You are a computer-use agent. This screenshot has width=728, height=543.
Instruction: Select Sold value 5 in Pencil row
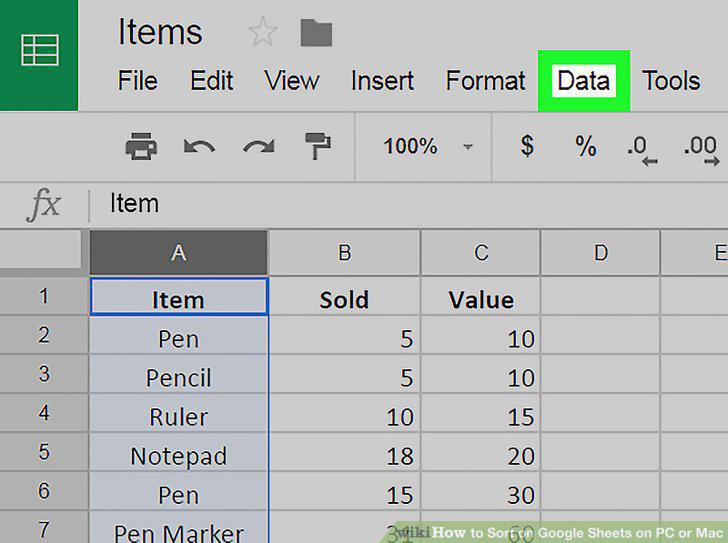(x=344, y=375)
